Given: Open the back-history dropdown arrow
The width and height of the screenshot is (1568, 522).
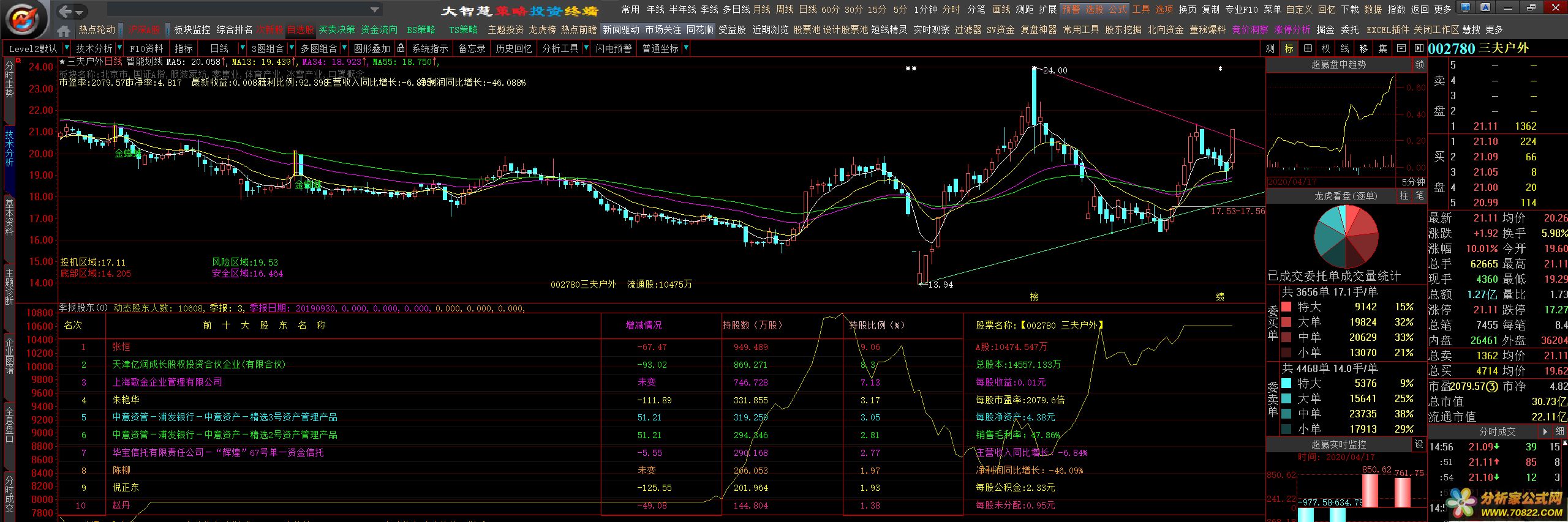Looking at the screenshot, I should [80, 12].
